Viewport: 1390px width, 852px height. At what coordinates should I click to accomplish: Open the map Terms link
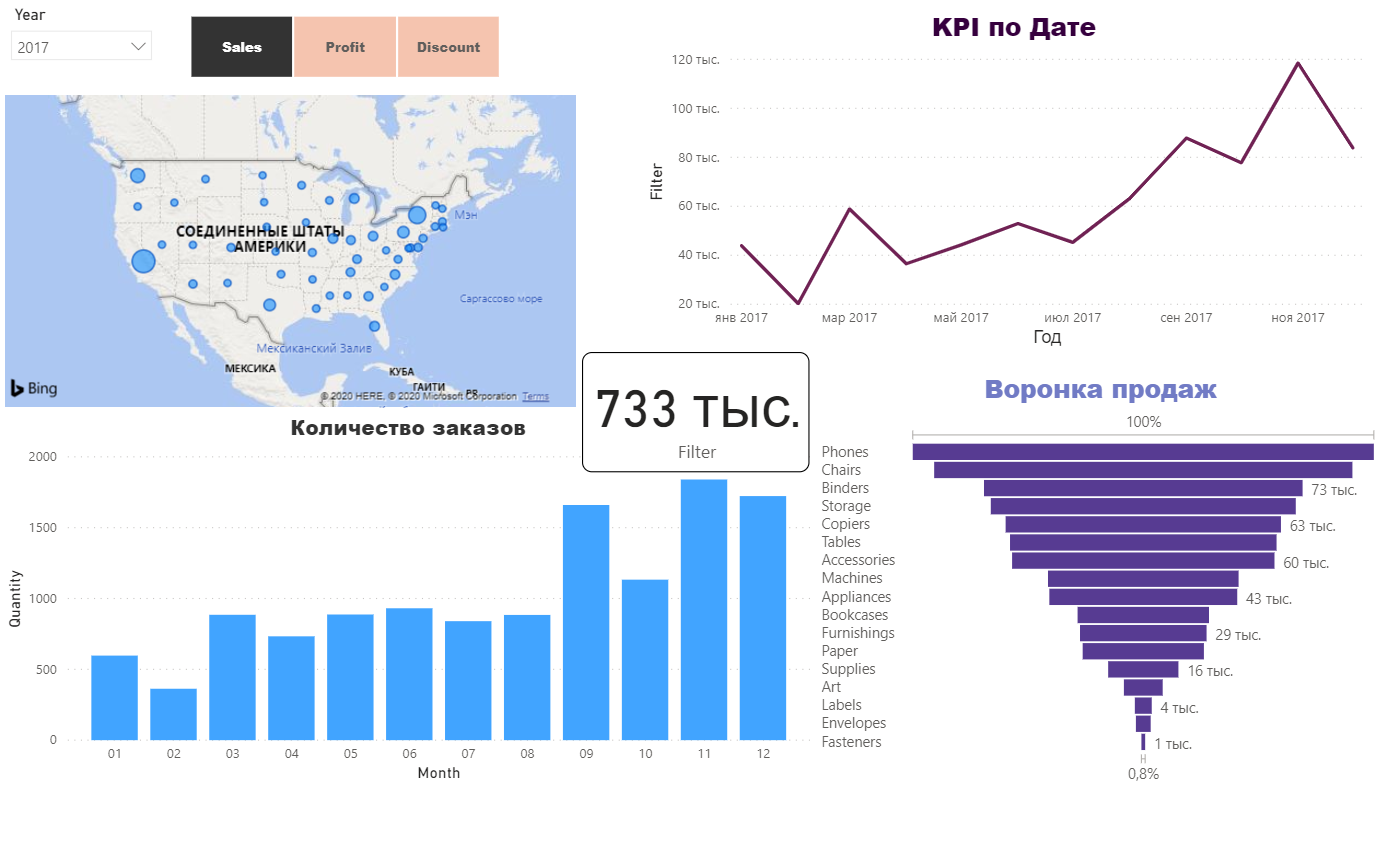click(535, 397)
